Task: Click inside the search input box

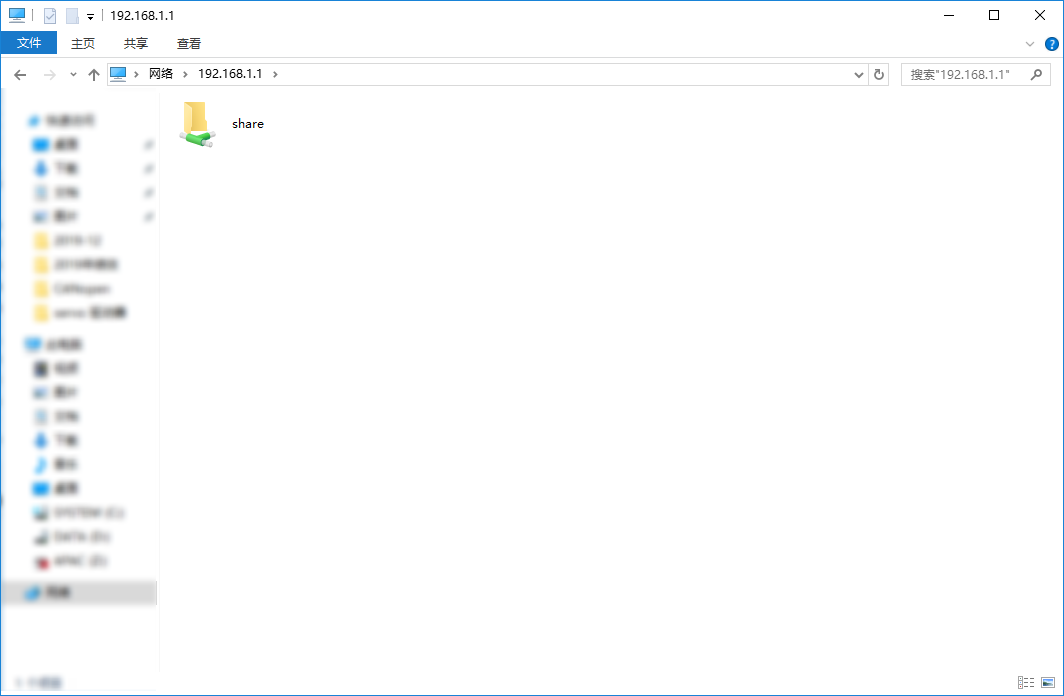Action: point(960,74)
